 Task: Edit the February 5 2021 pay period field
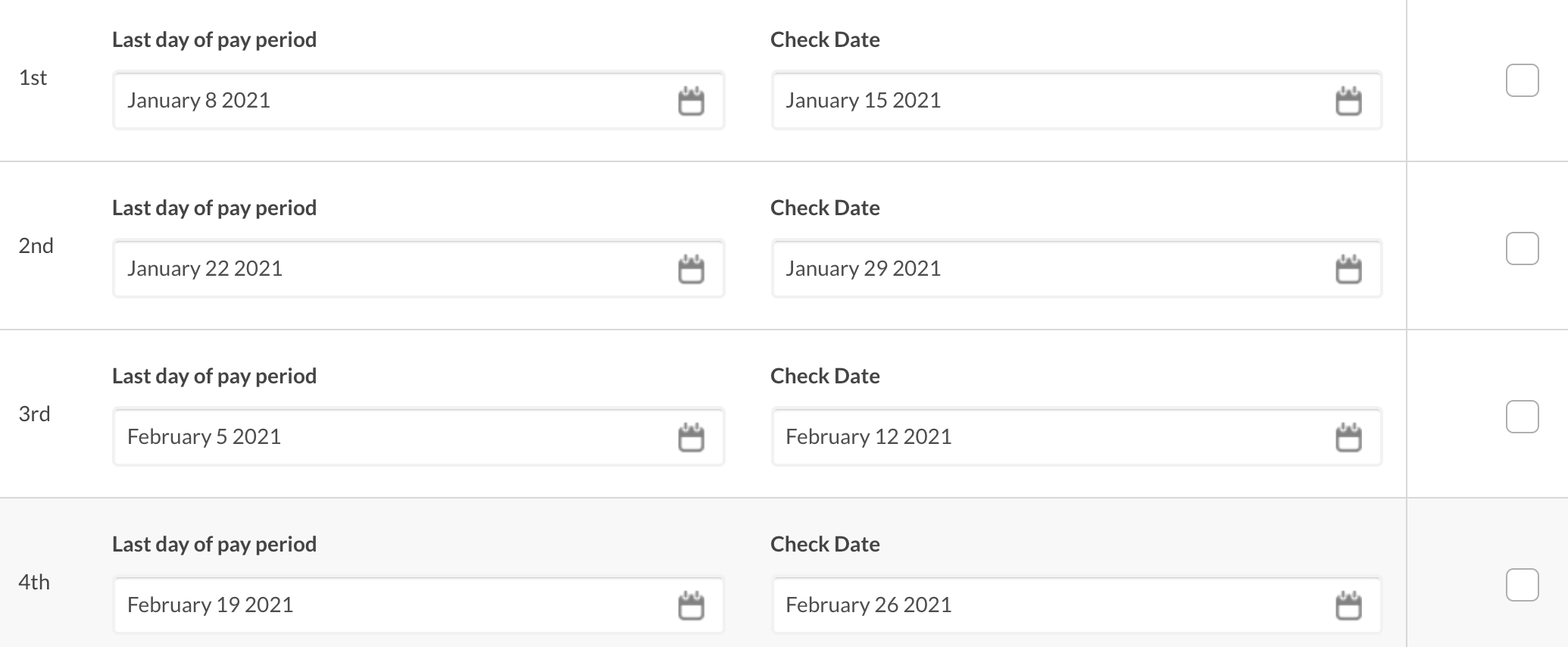419,436
